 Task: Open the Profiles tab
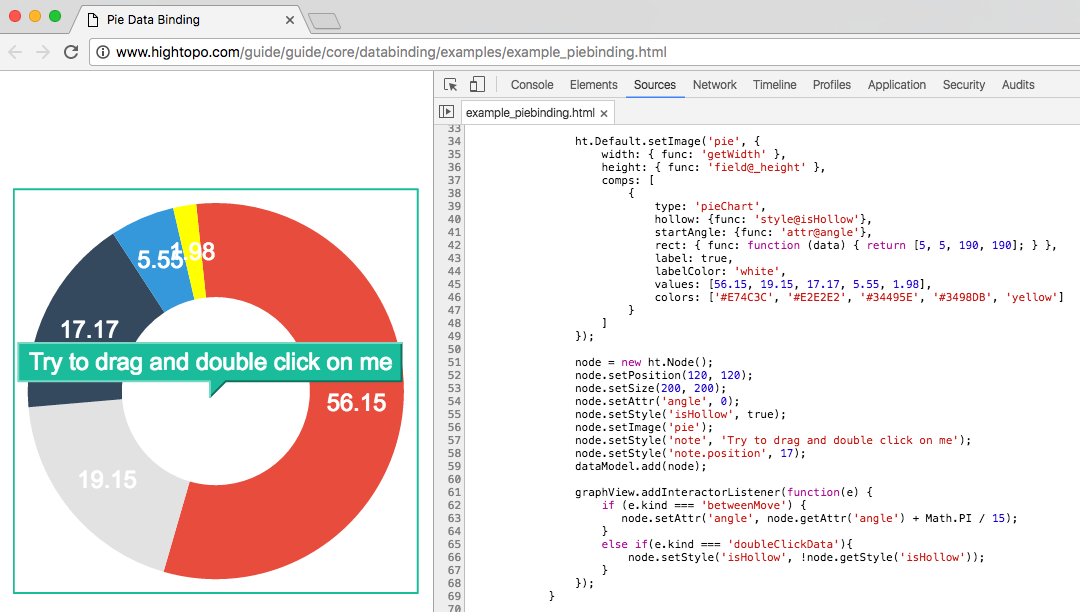pos(831,85)
